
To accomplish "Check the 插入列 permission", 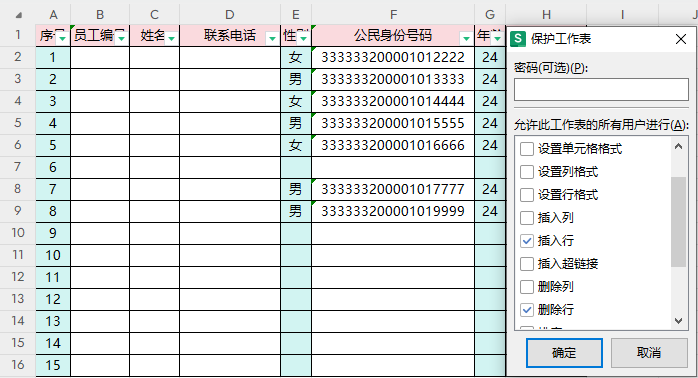I will (x=527, y=218).
